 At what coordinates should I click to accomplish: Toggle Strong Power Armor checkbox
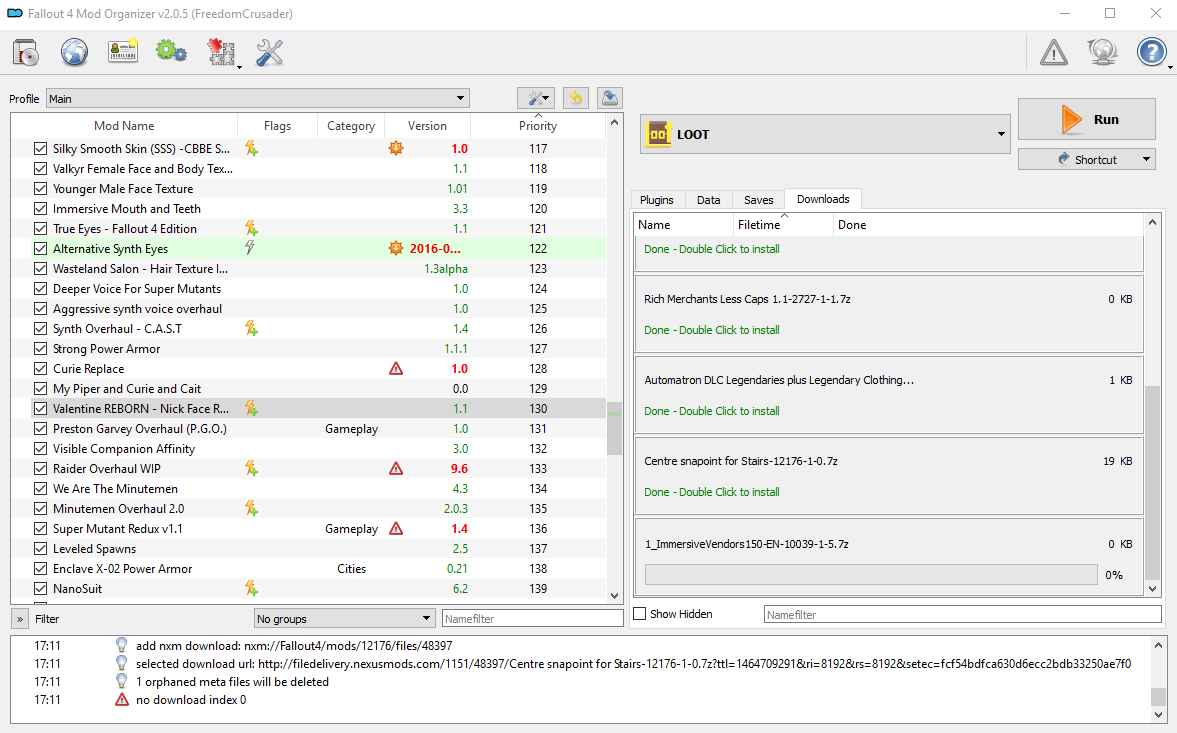(x=41, y=349)
